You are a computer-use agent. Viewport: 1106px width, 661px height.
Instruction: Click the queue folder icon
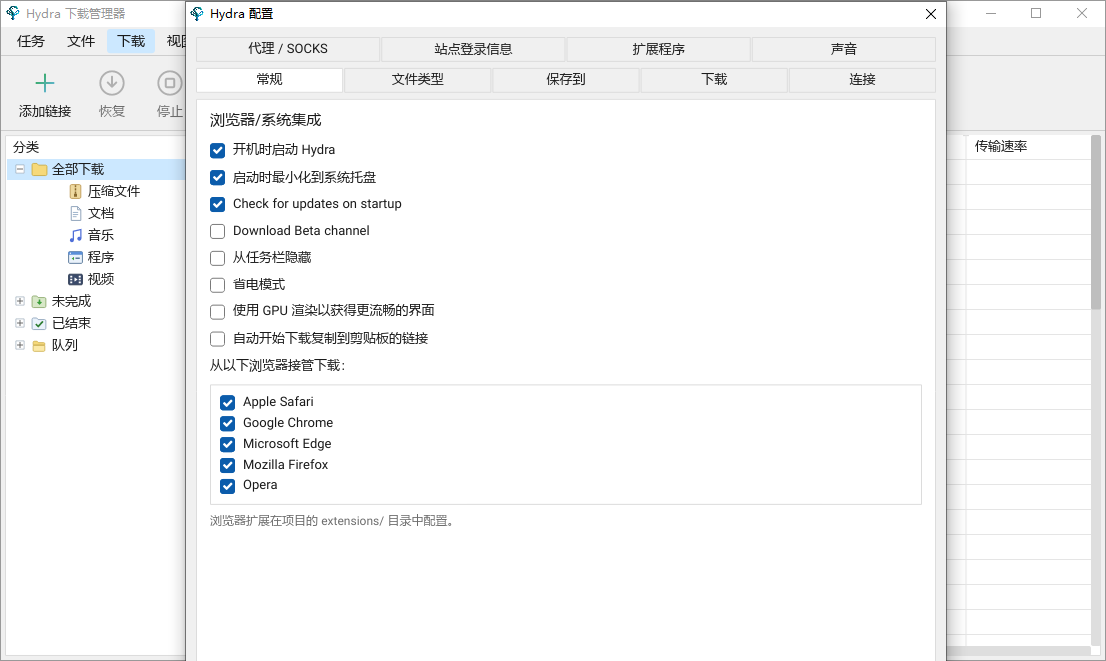point(40,346)
